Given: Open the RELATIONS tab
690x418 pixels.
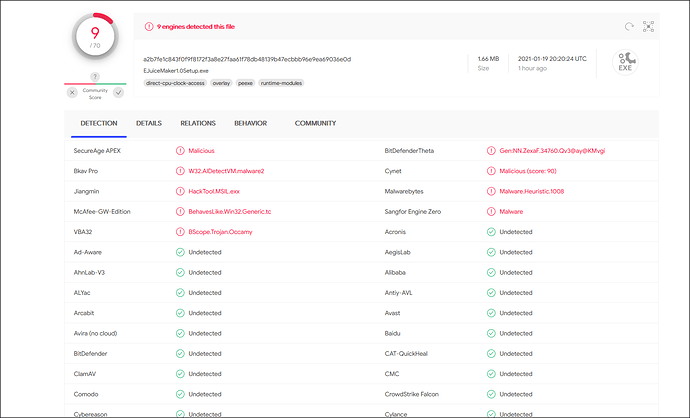Looking at the screenshot, I should click(x=198, y=123).
